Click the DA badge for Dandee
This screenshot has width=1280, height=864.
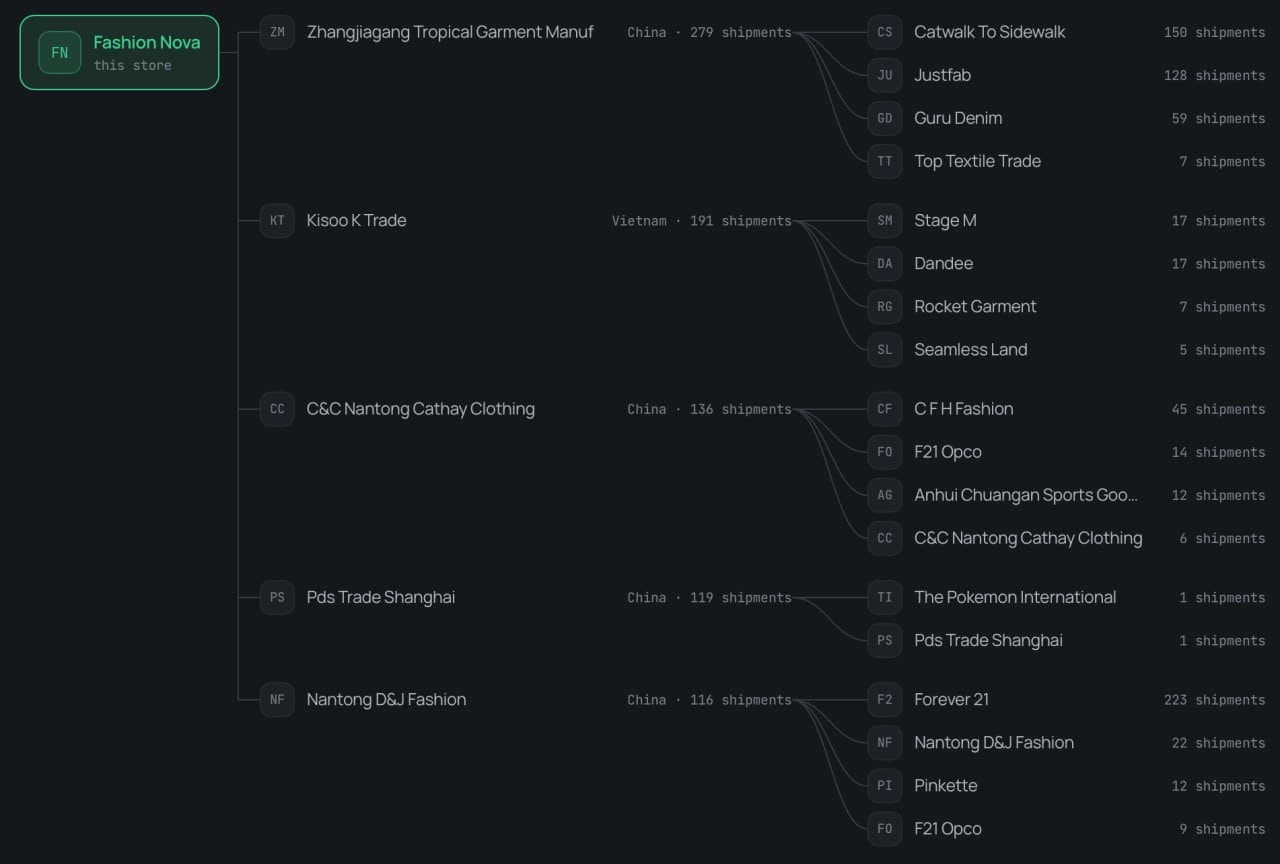click(885, 264)
